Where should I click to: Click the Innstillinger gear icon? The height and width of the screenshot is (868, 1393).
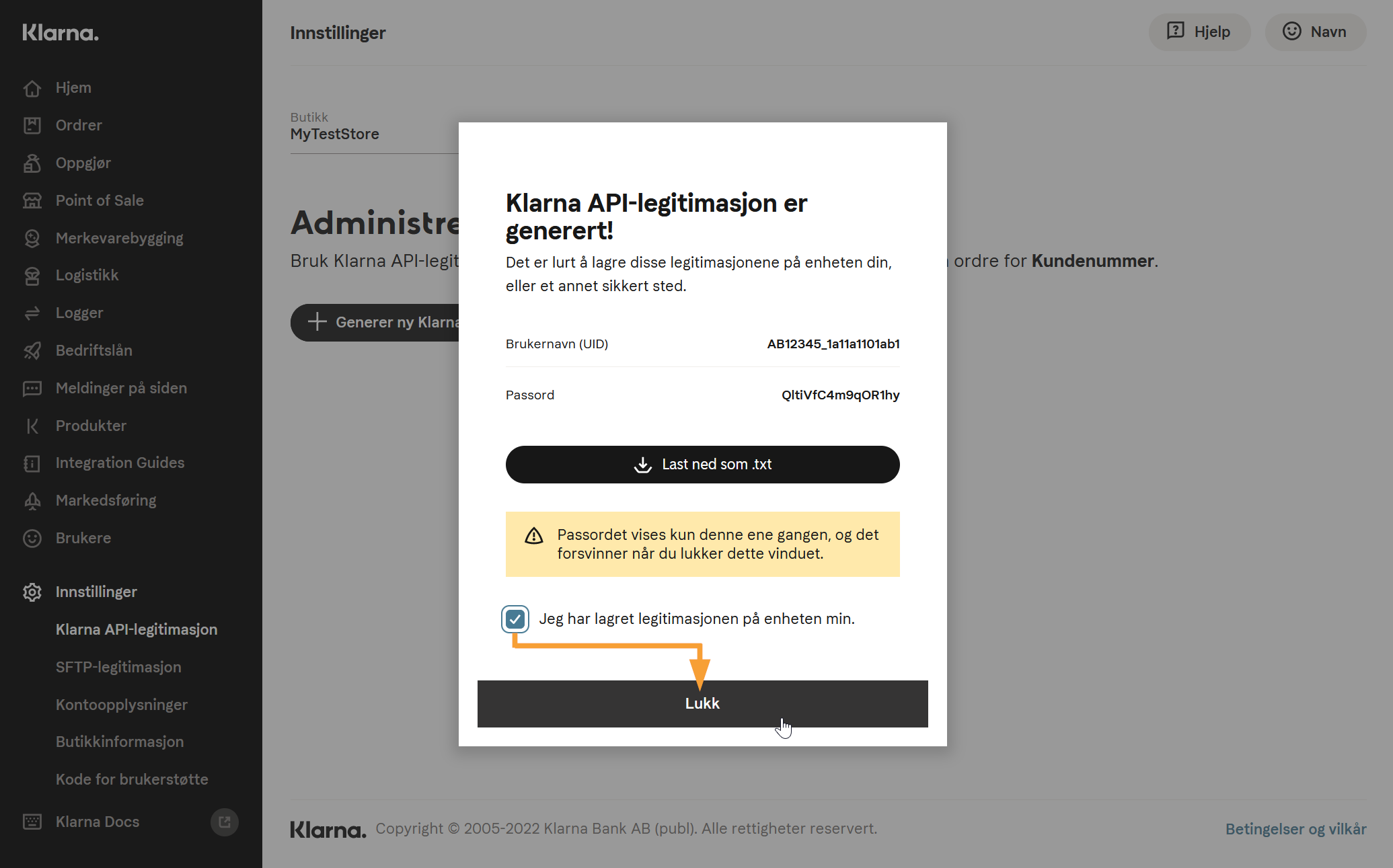(32, 592)
